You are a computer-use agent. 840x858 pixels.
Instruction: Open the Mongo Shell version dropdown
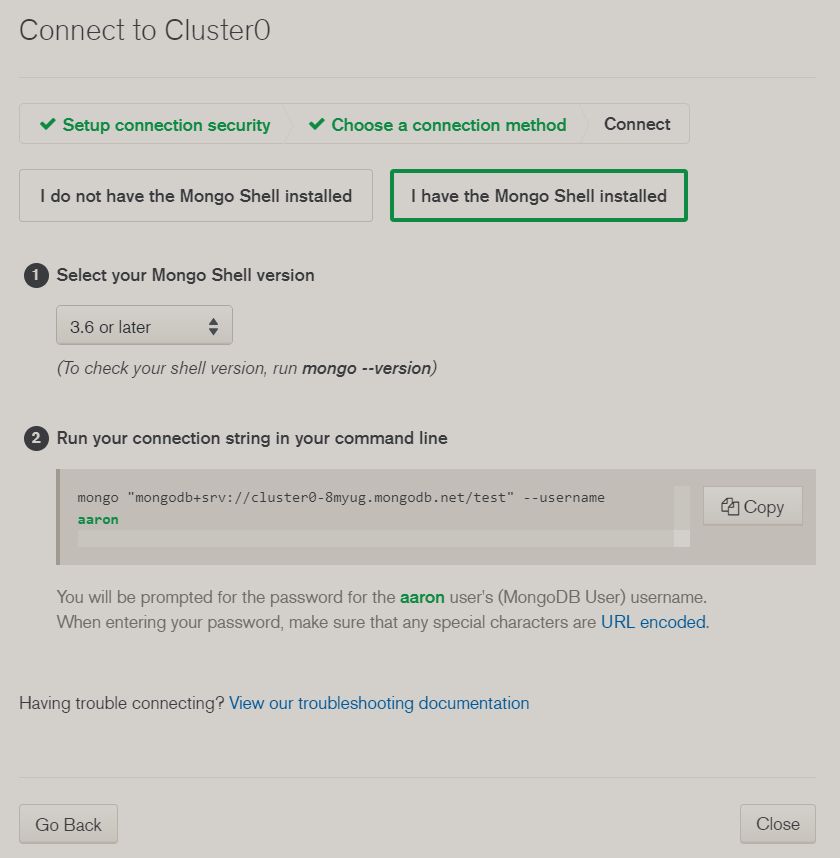[144, 326]
